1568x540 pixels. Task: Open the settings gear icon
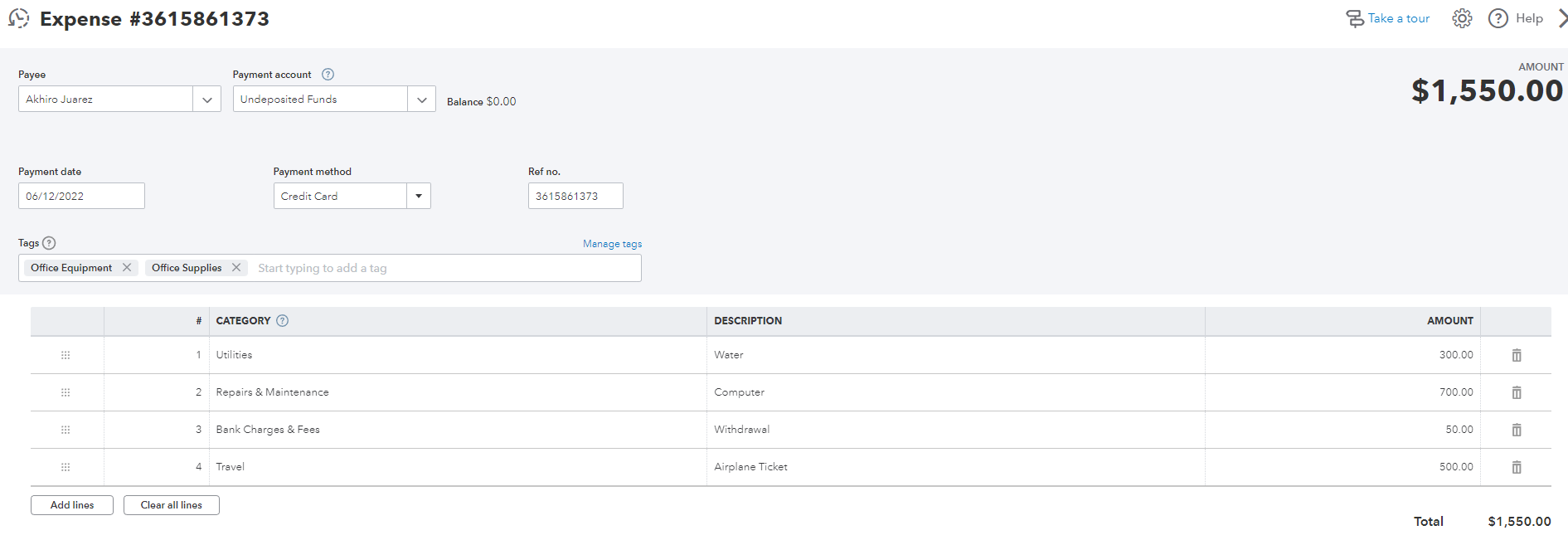tap(1462, 18)
